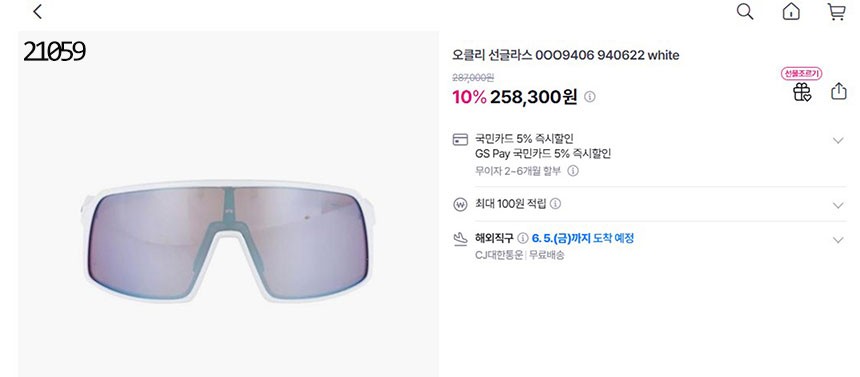Open info icon beside 무이자 2~6개월 할부

pos(573,171)
